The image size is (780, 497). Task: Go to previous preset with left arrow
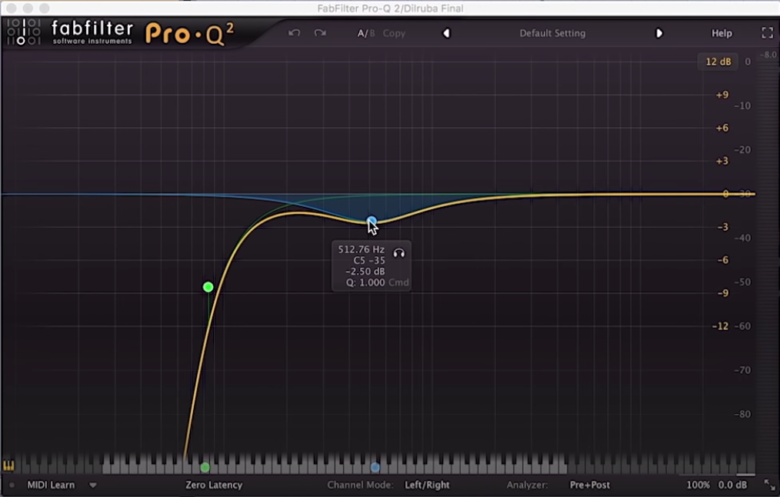pyautogui.click(x=446, y=33)
